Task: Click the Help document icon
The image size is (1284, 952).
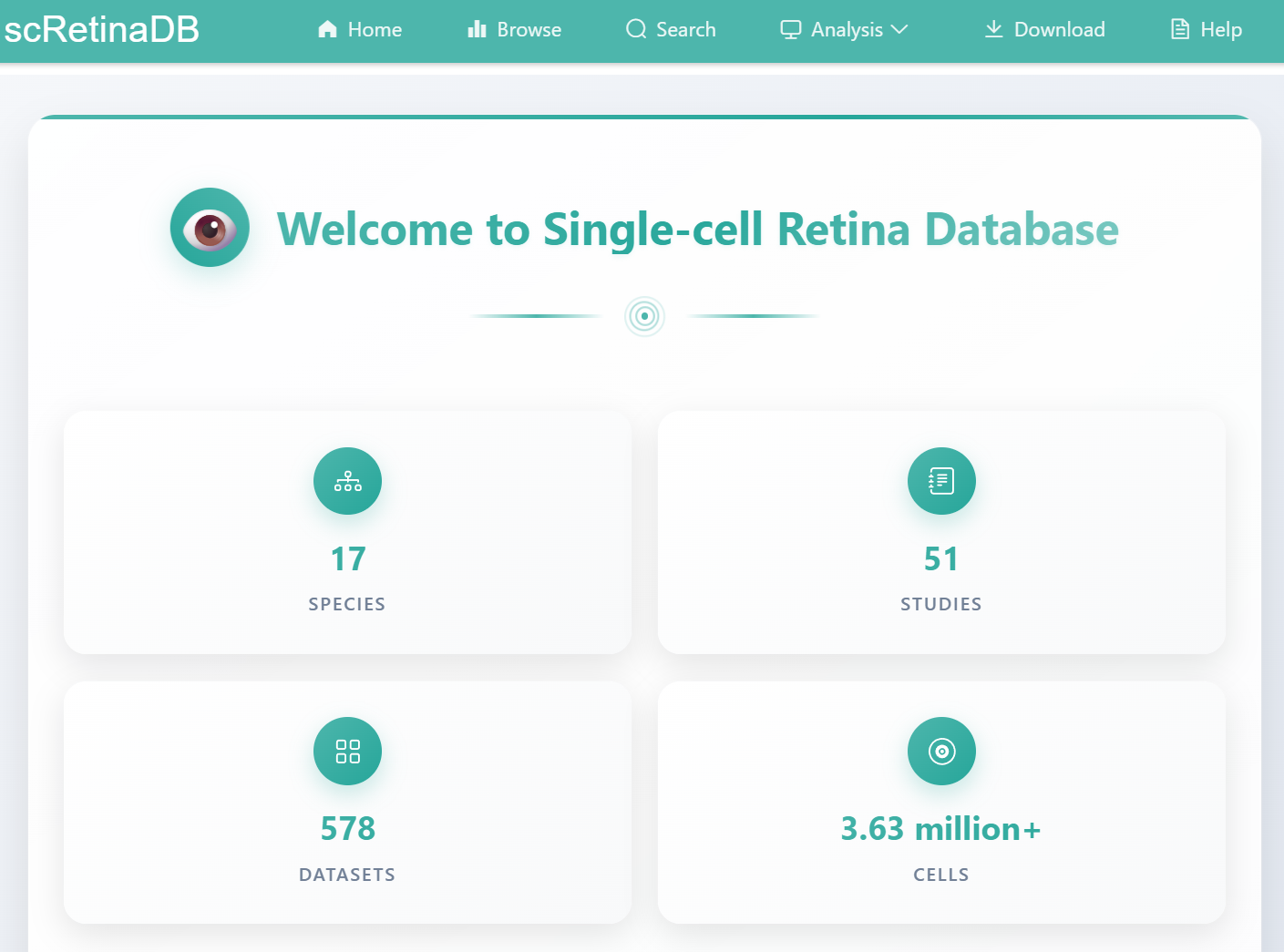Action: pyautogui.click(x=1180, y=30)
